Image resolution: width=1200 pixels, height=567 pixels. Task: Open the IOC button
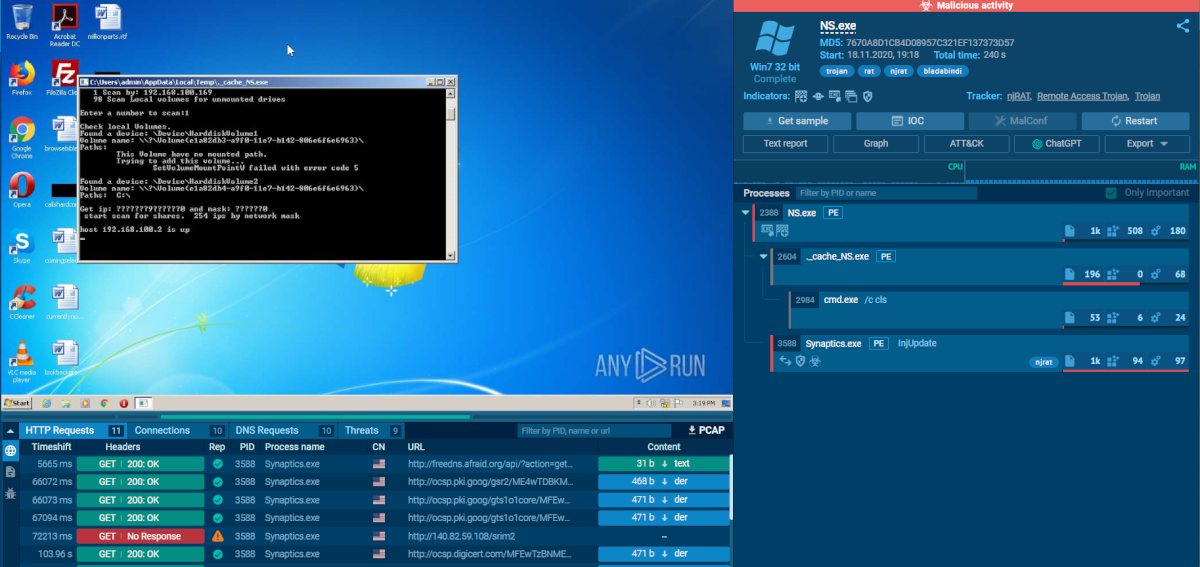click(x=910, y=121)
